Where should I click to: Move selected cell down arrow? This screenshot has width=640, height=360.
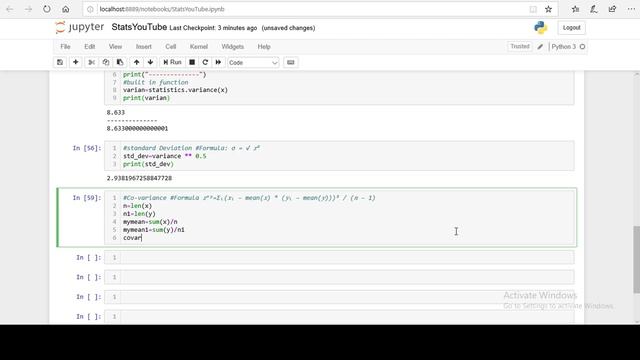[x=151, y=62]
